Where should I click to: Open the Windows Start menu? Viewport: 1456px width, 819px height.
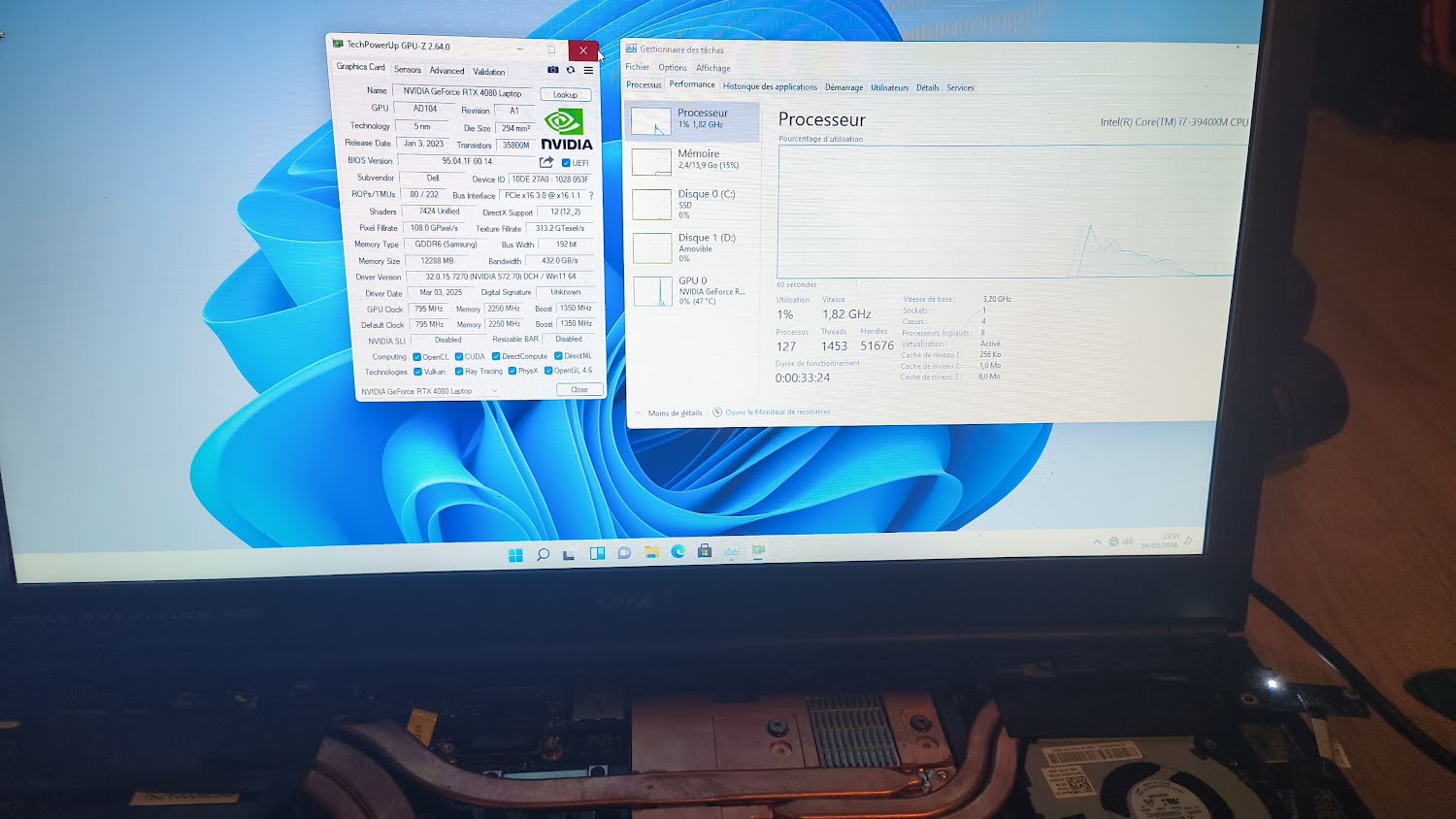[x=515, y=554]
